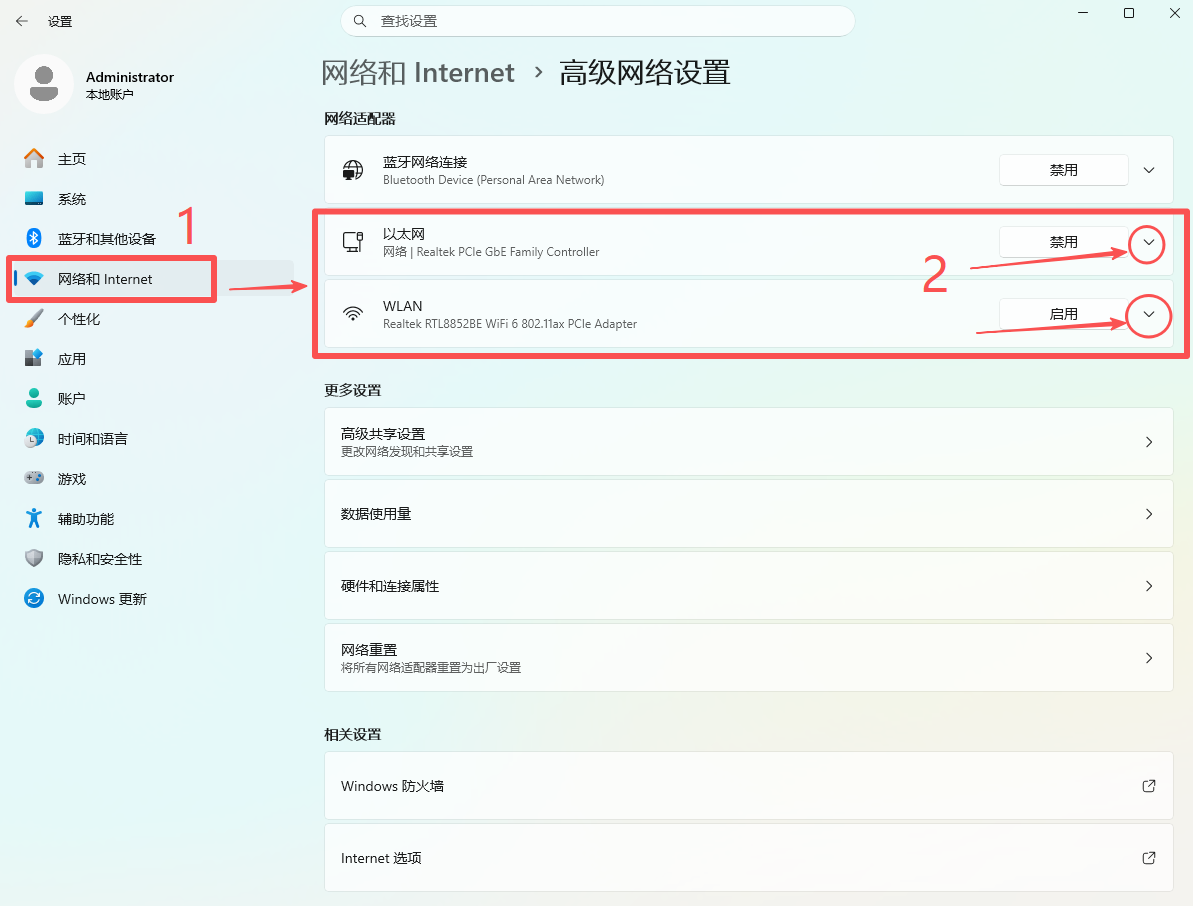Image resolution: width=1193 pixels, height=906 pixels.
Task: Click the back arrow icon
Action: click(21, 21)
